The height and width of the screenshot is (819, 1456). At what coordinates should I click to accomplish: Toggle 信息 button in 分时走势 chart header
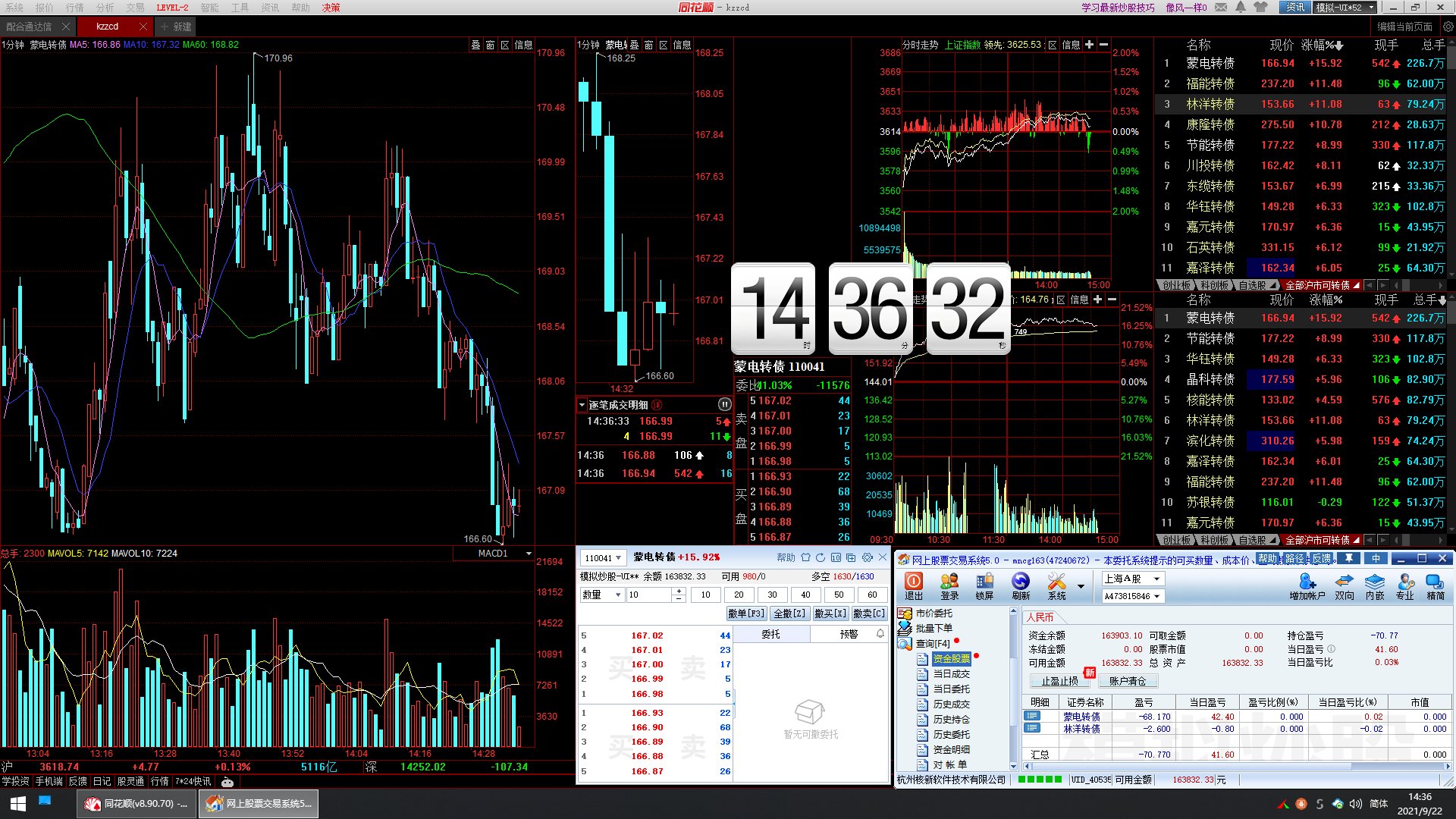(1071, 45)
